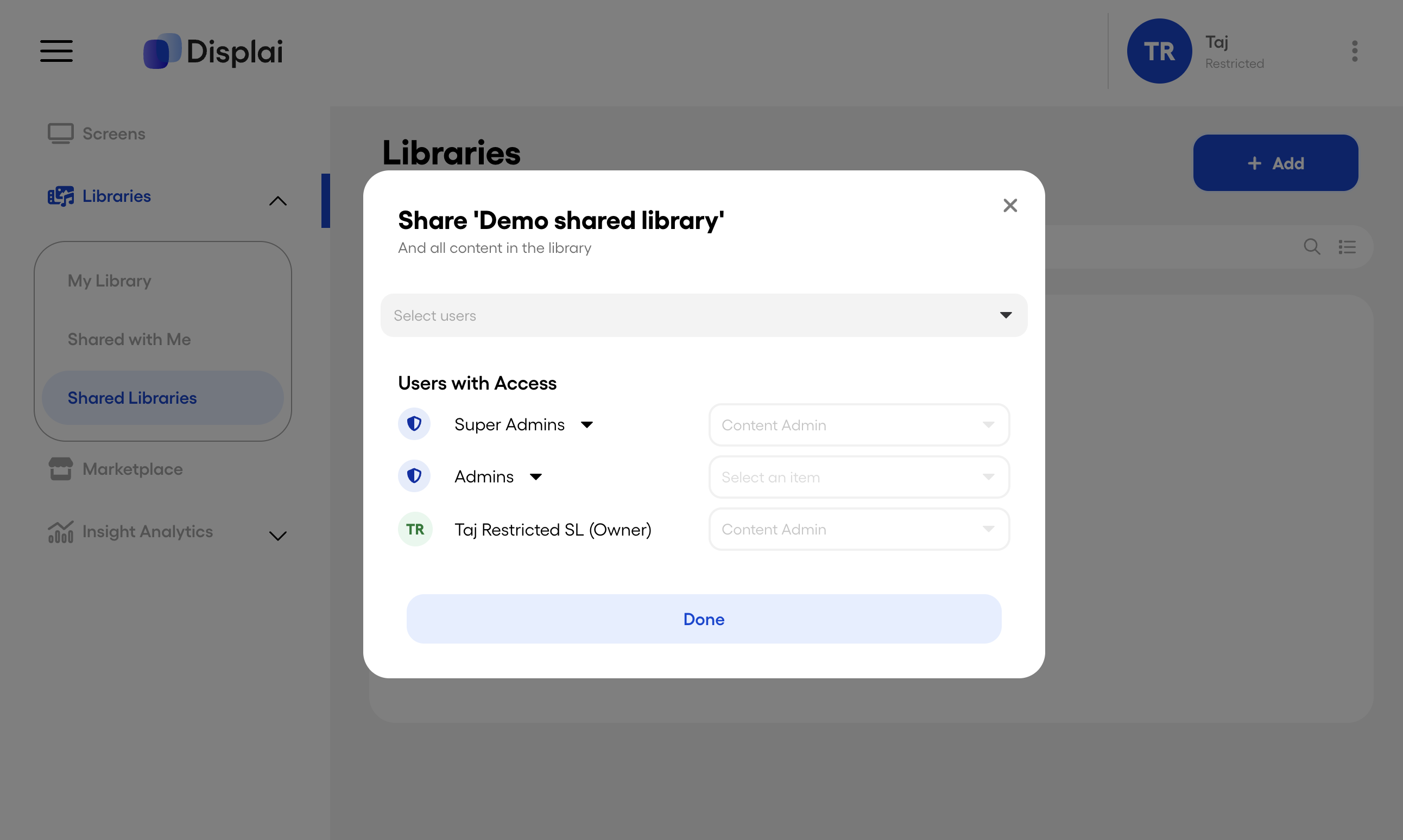Click the Libraries sidebar icon

click(x=61, y=196)
